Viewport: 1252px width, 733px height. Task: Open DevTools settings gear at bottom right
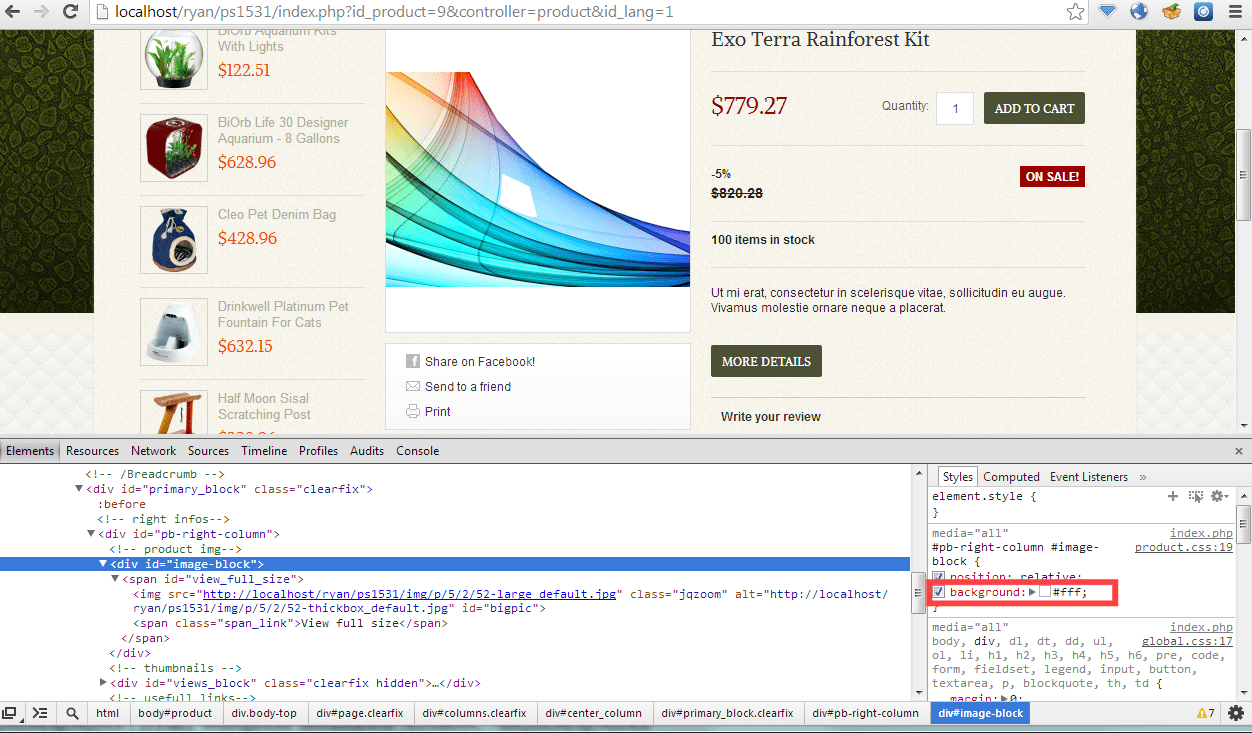tap(1236, 713)
